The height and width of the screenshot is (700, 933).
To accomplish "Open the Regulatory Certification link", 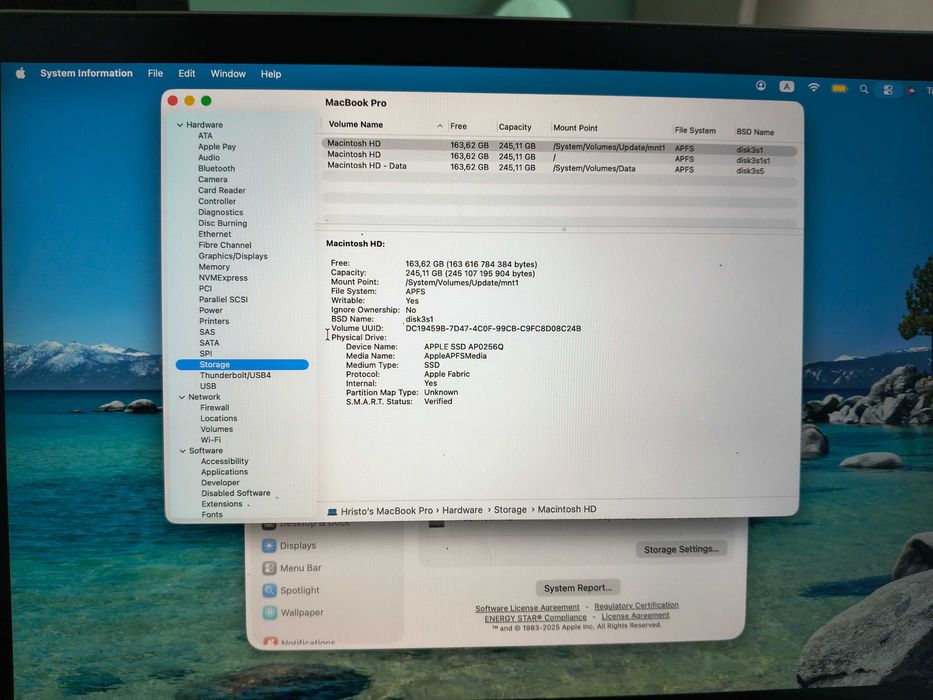I will (636, 605).
